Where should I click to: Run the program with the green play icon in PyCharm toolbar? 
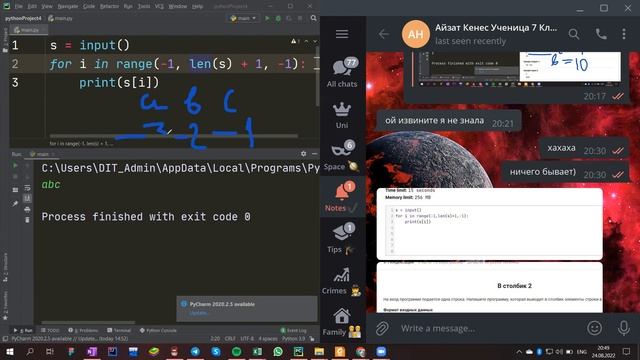[x=267, y=18]
